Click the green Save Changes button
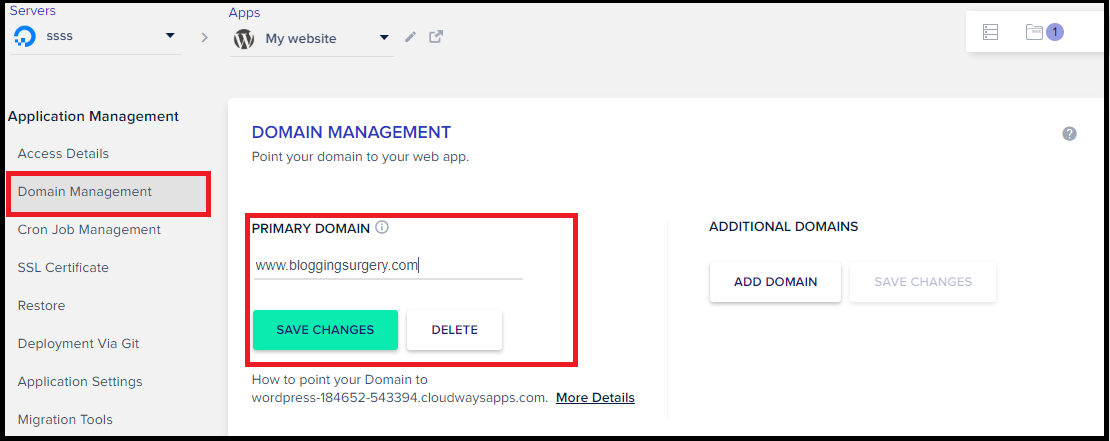The height and width of the screenshot is (441, 1110). click(x=325, y=330)
